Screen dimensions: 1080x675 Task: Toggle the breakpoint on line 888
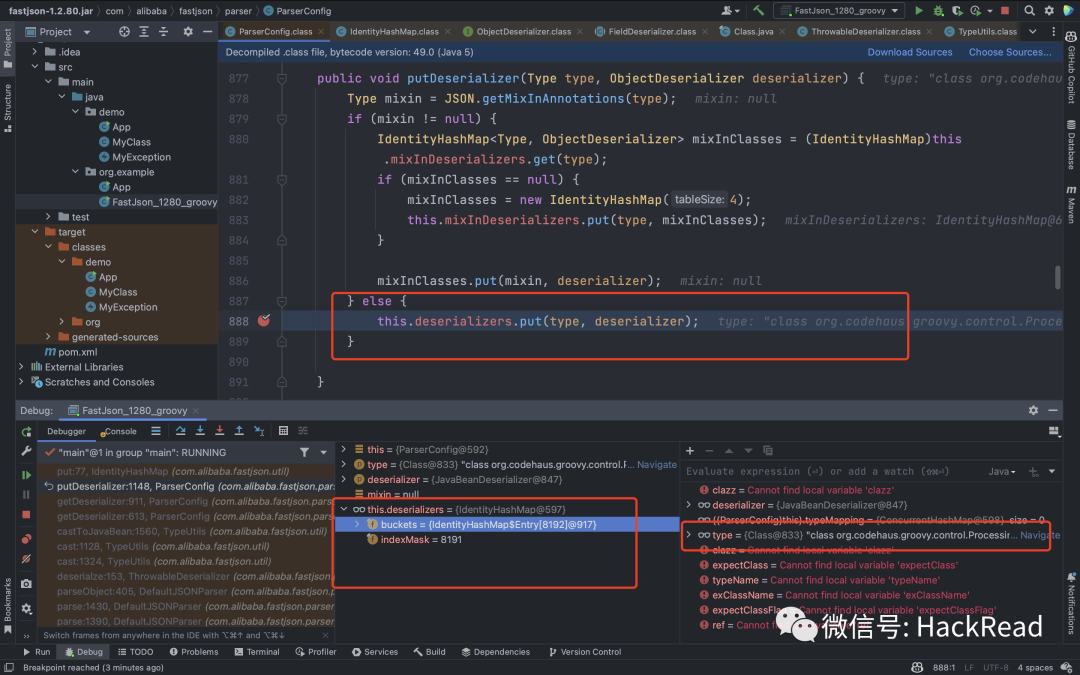[264, 321]
